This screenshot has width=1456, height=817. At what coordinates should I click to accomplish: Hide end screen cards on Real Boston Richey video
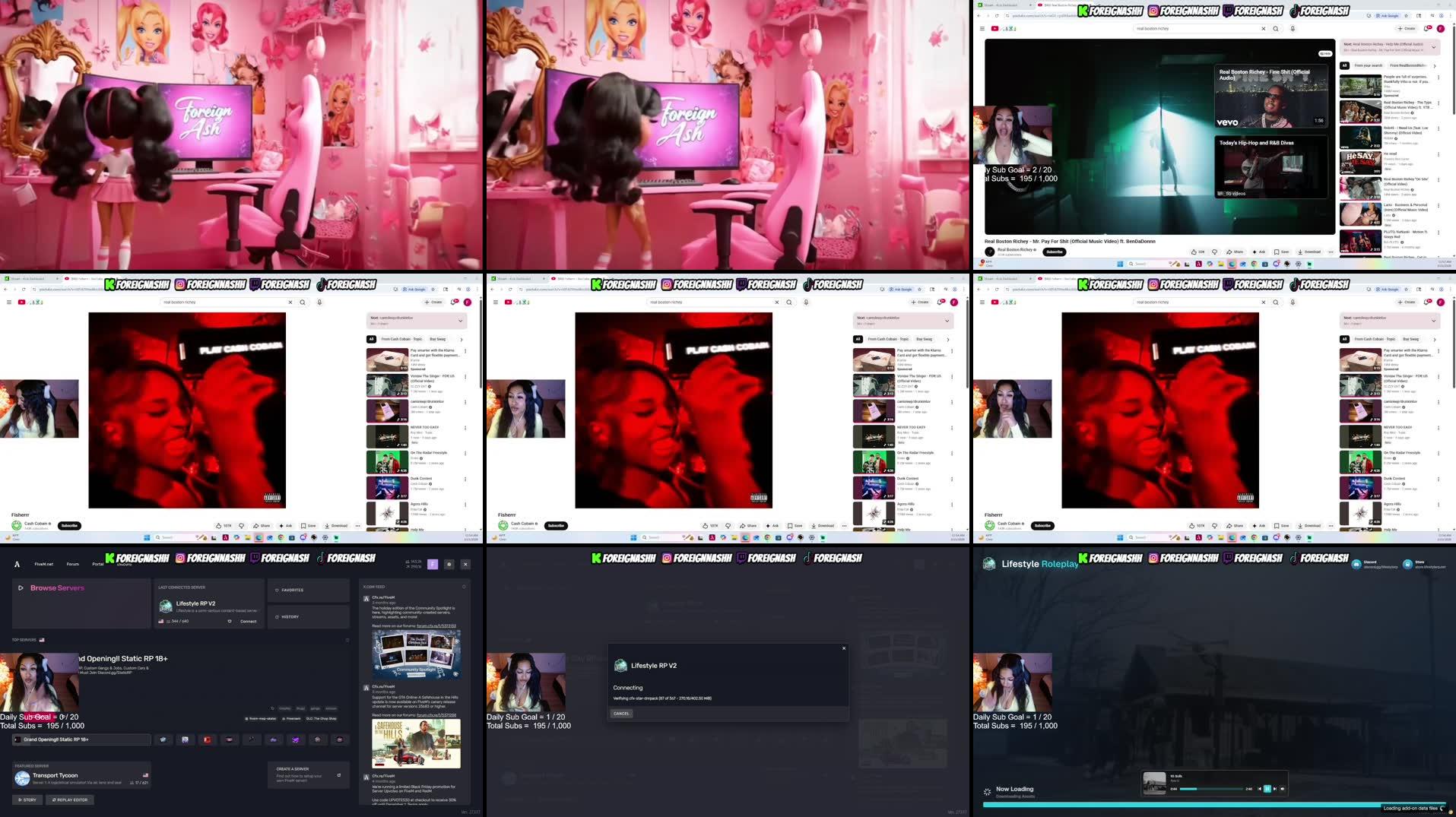[x=1325, y=53]
